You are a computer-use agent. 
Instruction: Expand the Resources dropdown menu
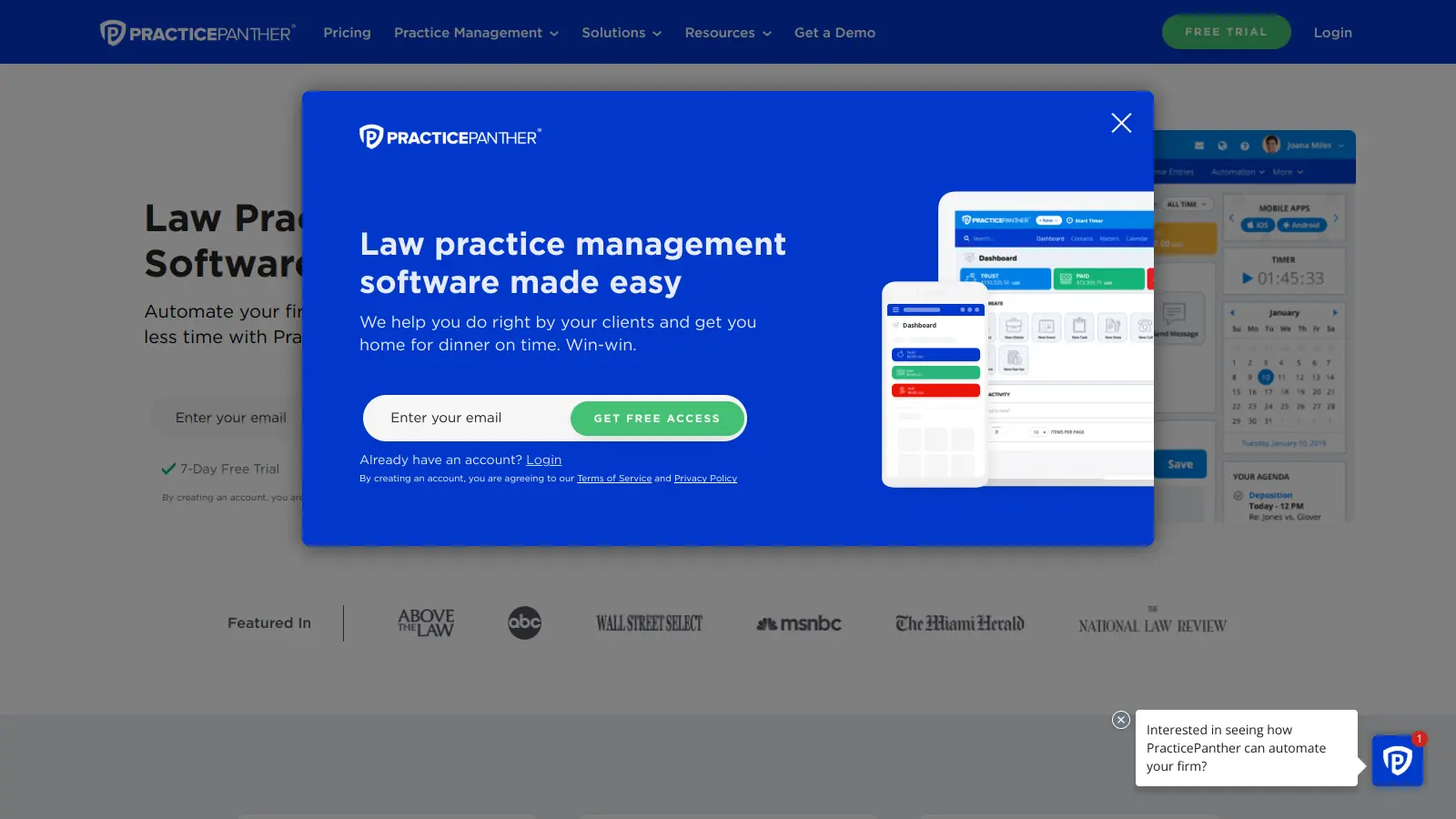pyautogui.click(x=727, y=32)
